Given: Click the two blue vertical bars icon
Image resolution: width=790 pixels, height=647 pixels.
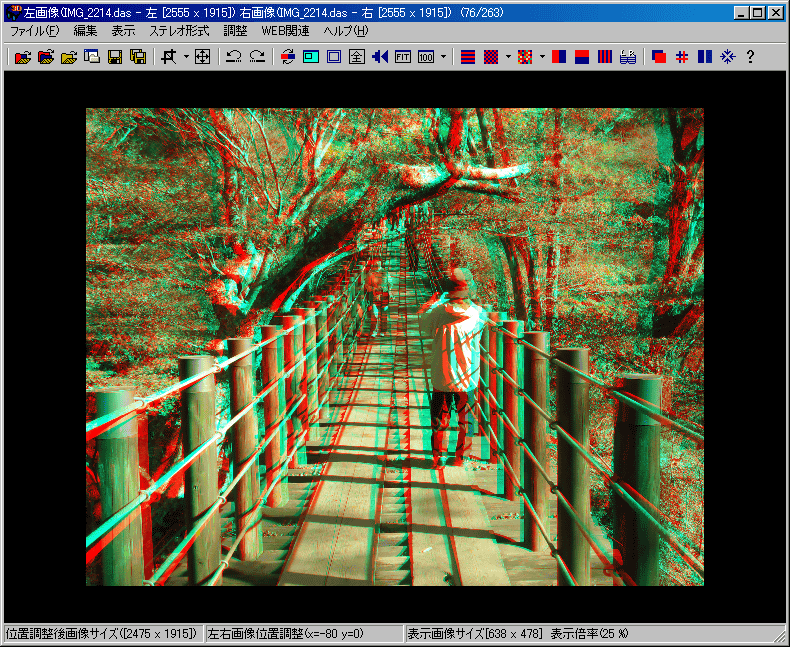Looking at the screenshot, I should tap(705, 57).
